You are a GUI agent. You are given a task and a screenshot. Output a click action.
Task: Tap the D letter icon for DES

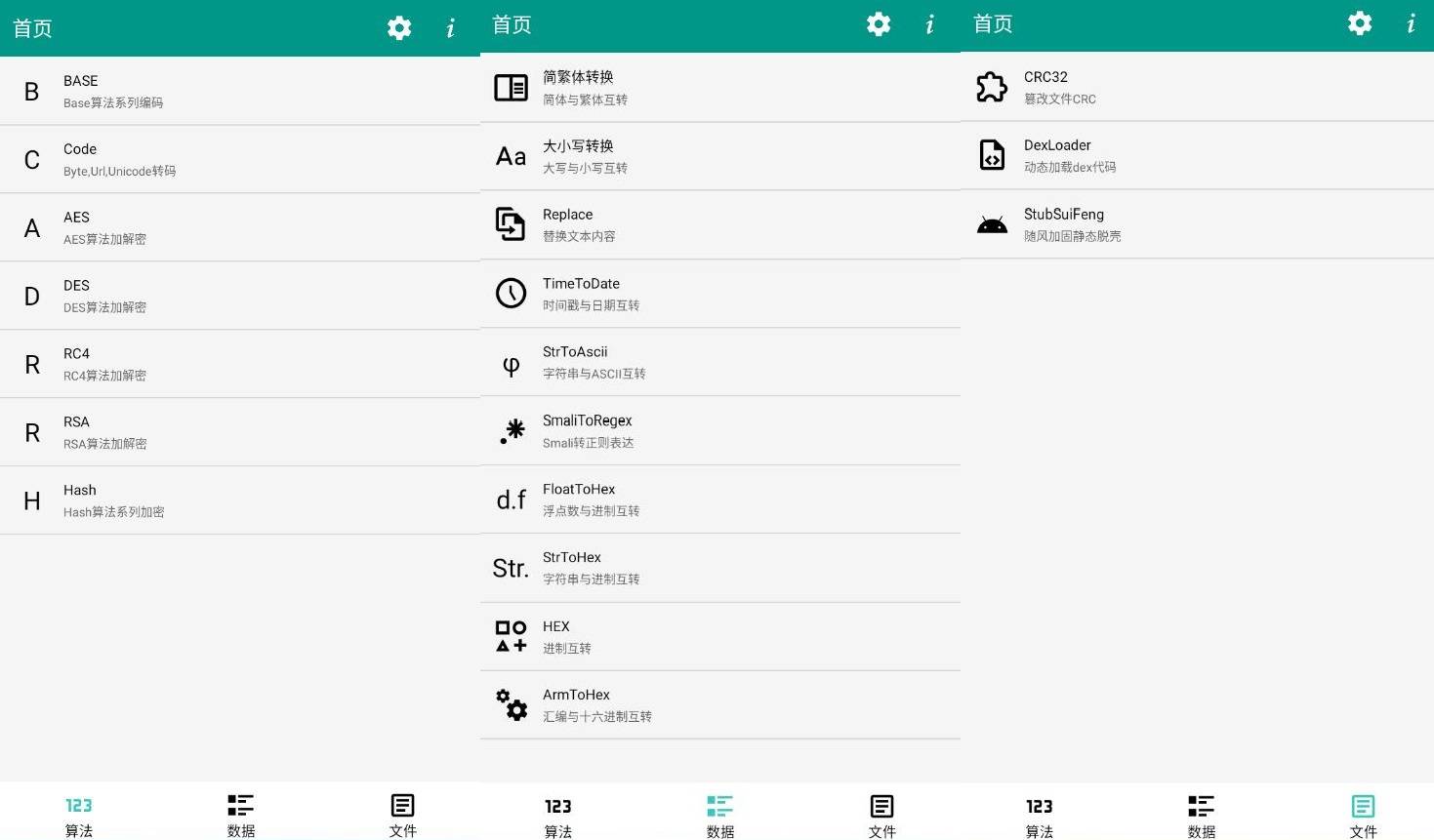click(32, 297)
